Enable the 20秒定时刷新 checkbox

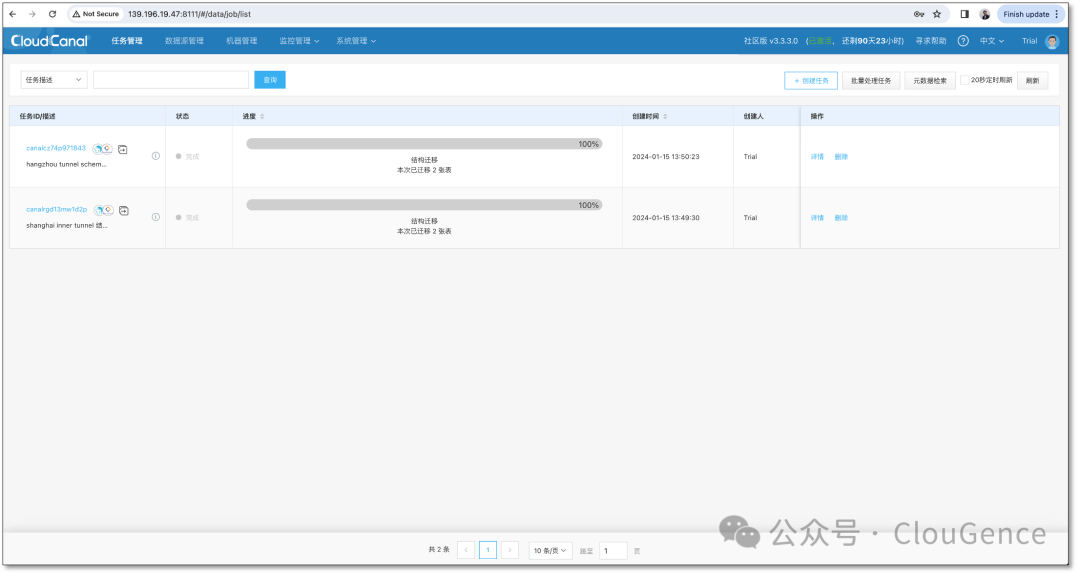964,81
